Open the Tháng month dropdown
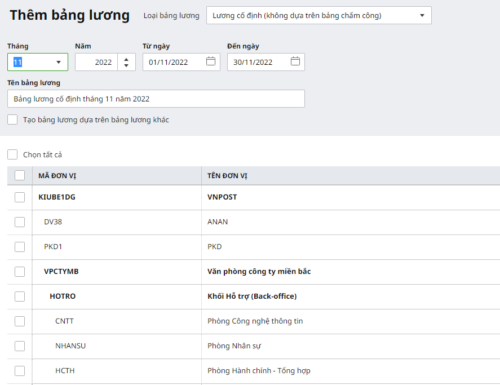 pos(38,62)
